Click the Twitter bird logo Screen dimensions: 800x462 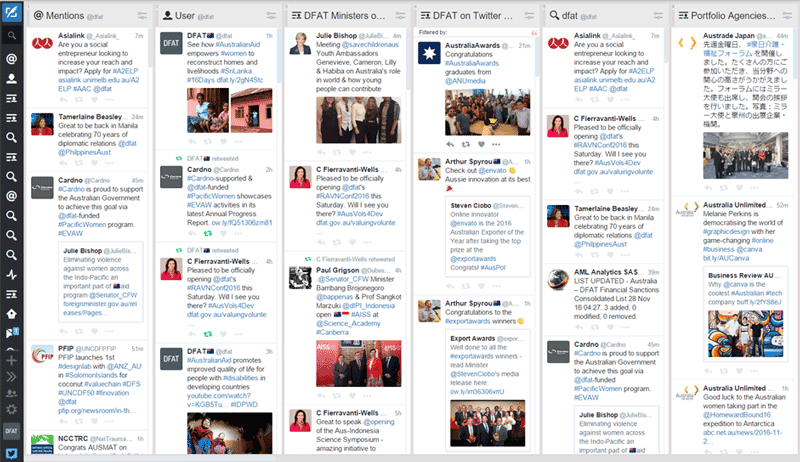click(11, 453)
